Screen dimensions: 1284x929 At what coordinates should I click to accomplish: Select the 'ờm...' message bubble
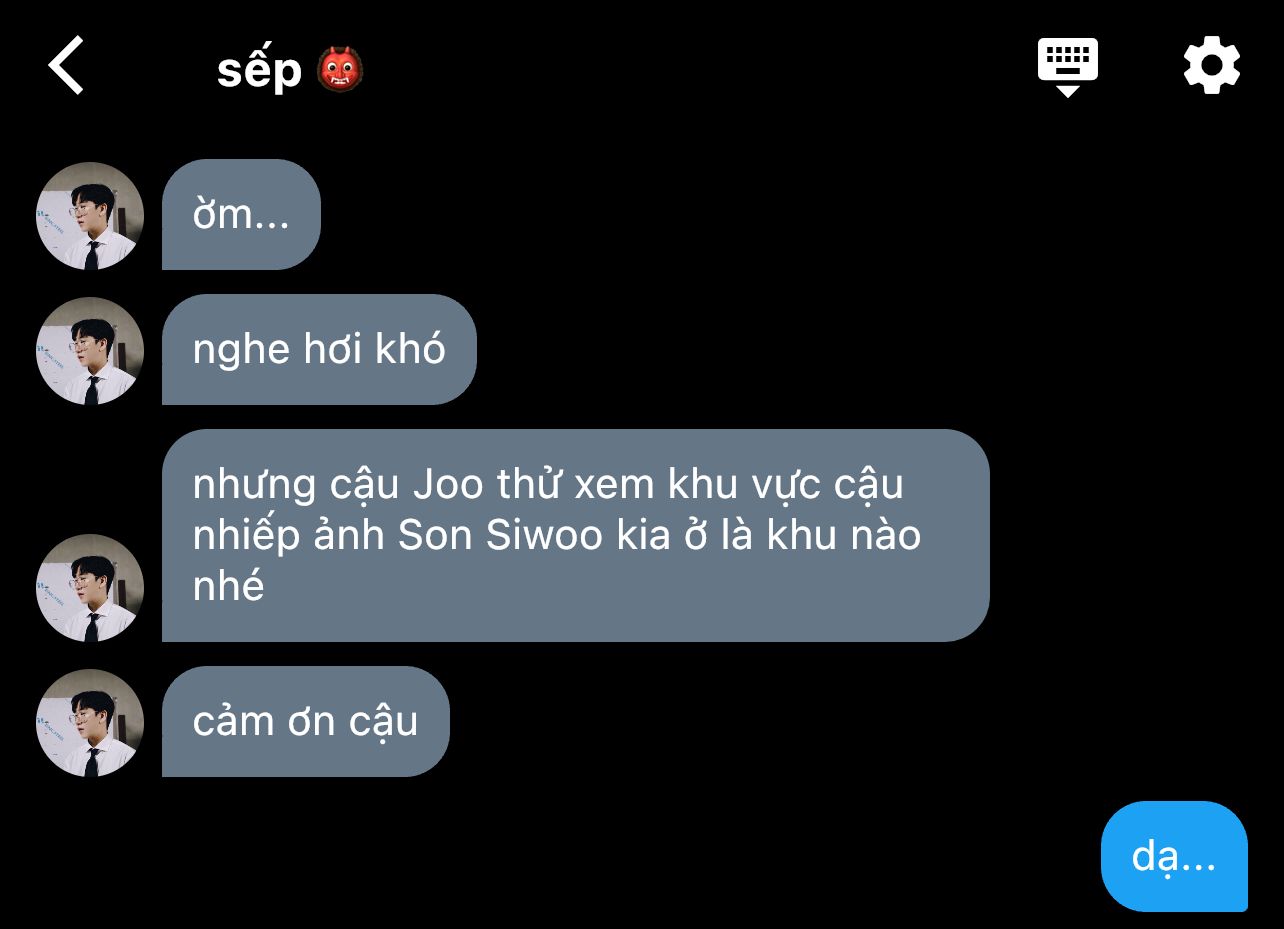click(241, 215)
